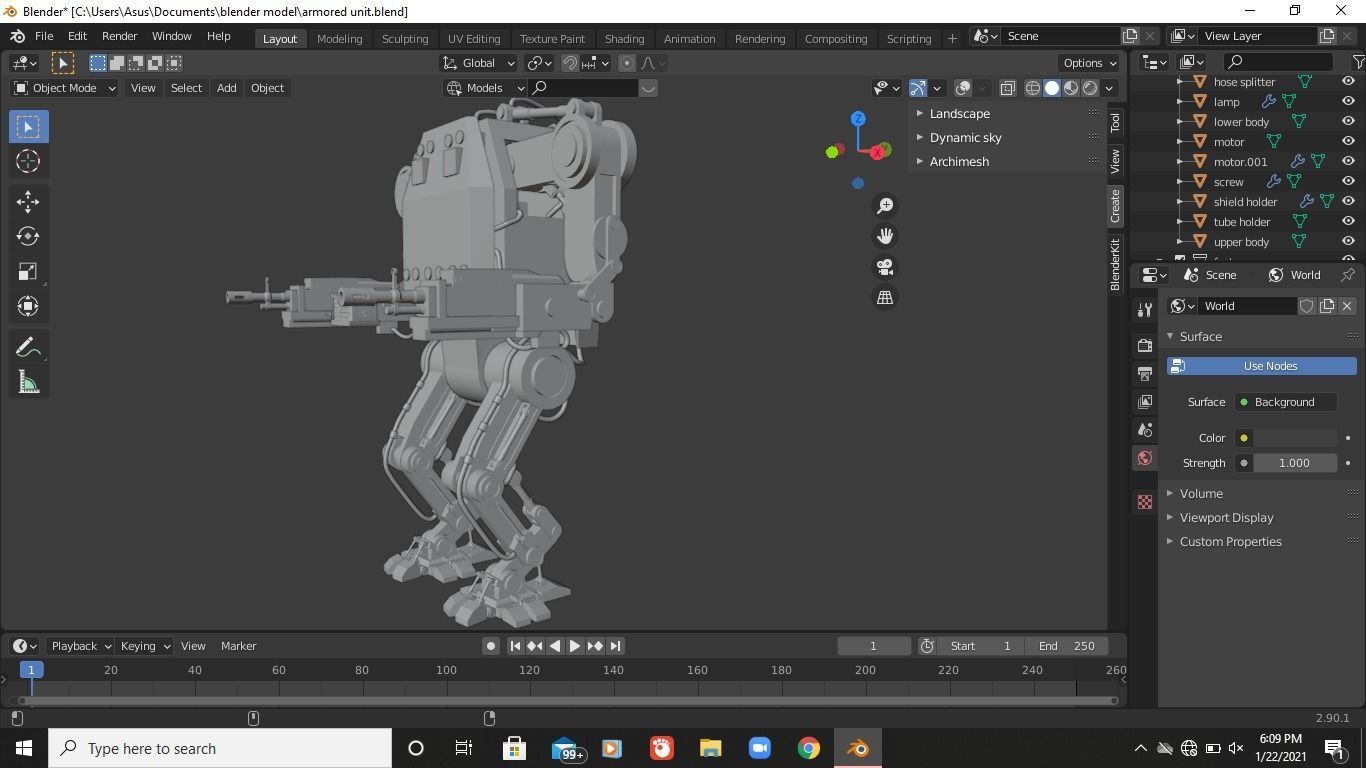Open View Layer properties tab icon
This screenshot has height=768, width=1366.
coord(1145,401)
